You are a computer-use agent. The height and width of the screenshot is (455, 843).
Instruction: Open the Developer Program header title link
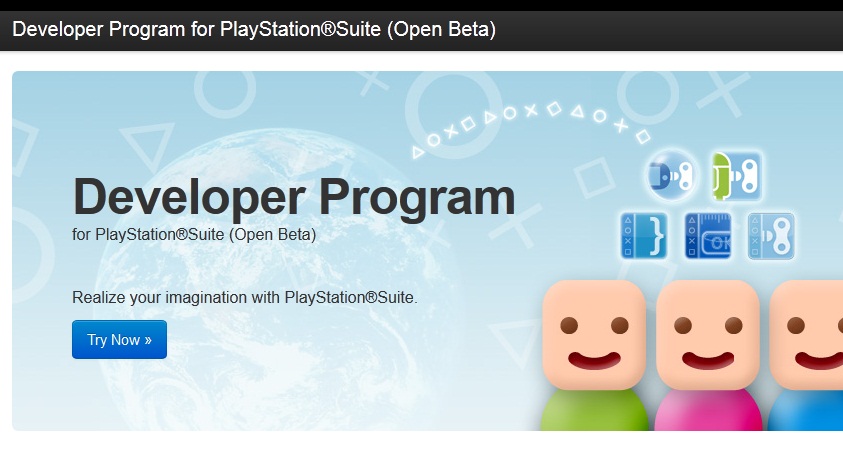pyautogui.click(x=254, y=29)
